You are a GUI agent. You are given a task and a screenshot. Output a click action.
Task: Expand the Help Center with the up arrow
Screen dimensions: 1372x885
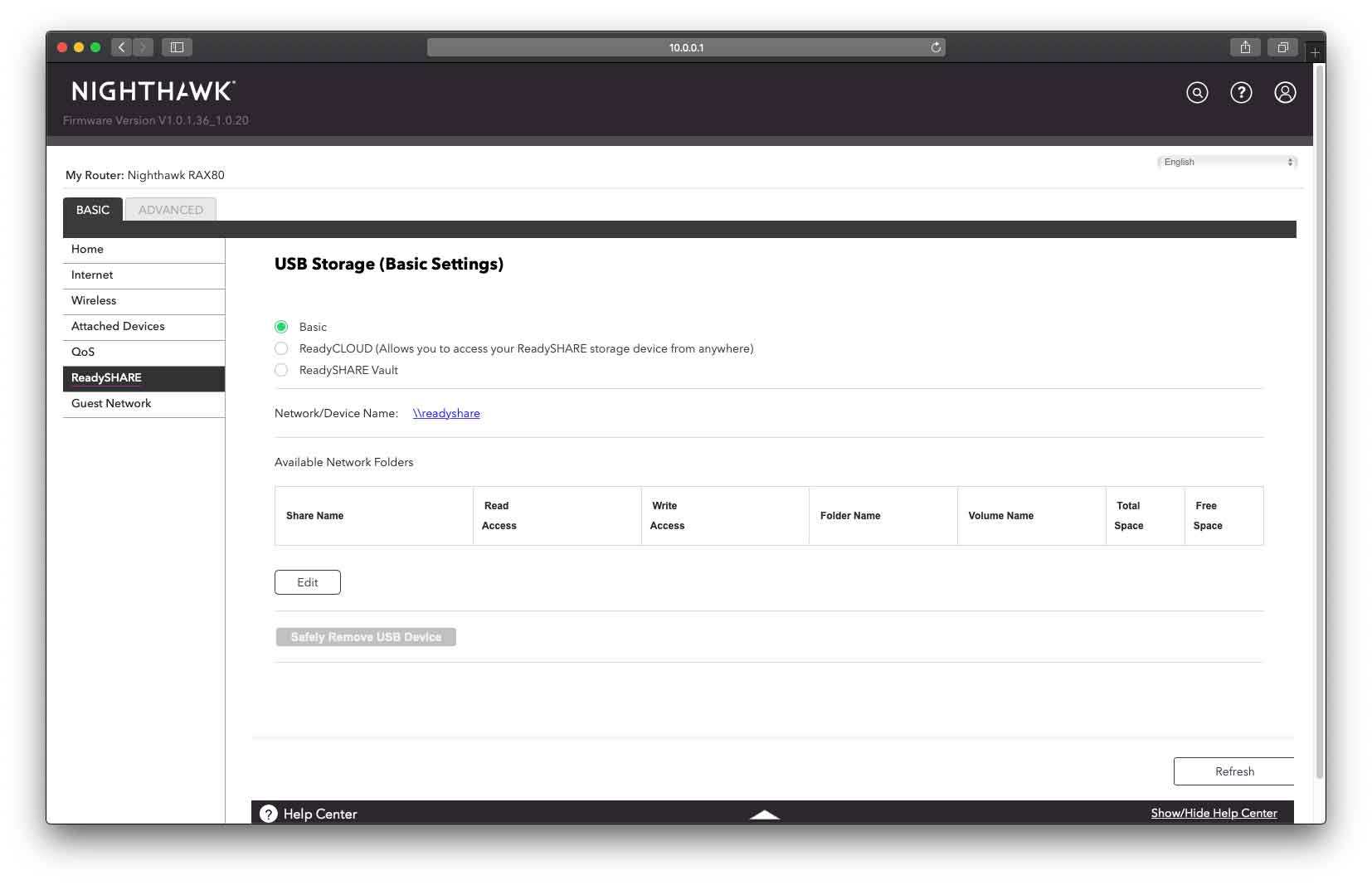tap(764, 814)
